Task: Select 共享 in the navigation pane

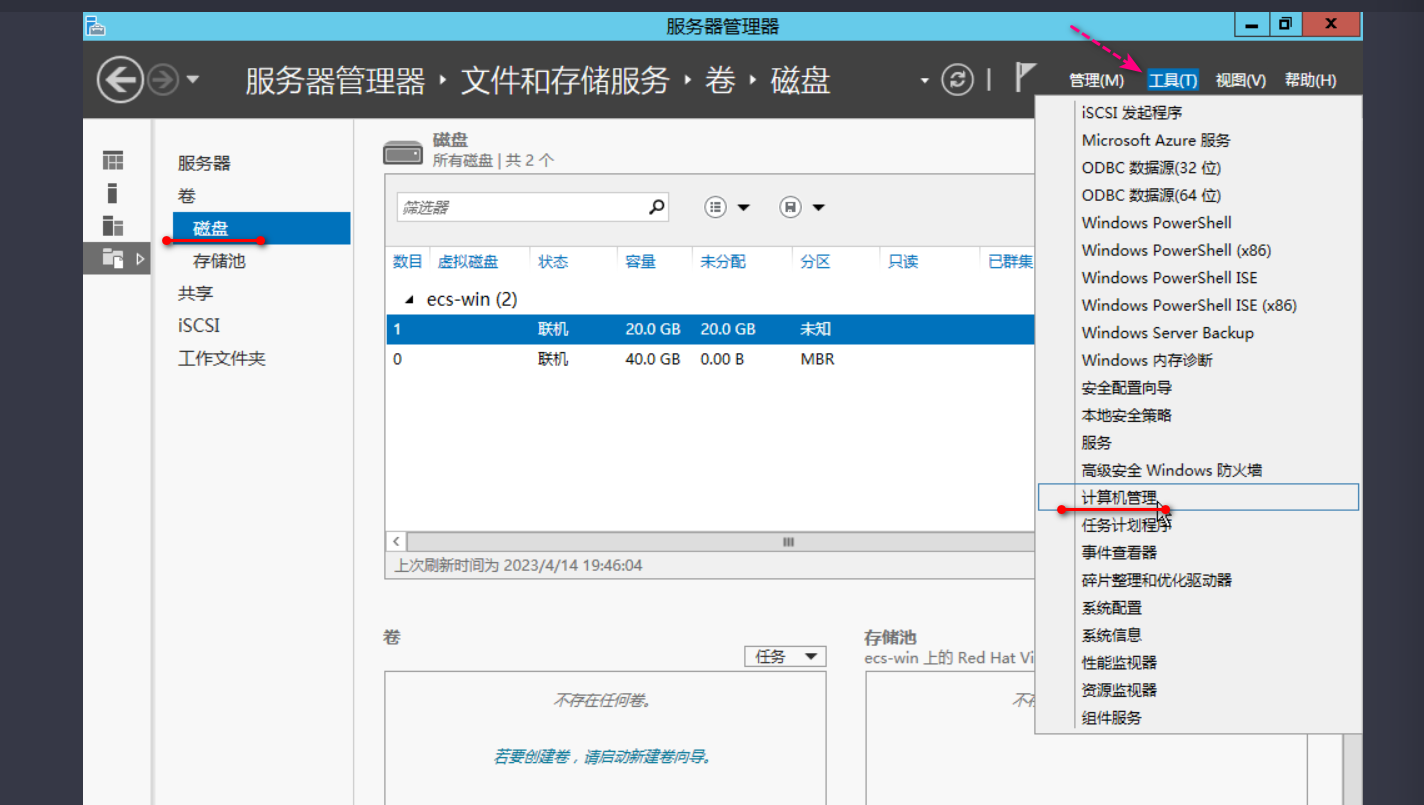Action: tap(195, 293)
